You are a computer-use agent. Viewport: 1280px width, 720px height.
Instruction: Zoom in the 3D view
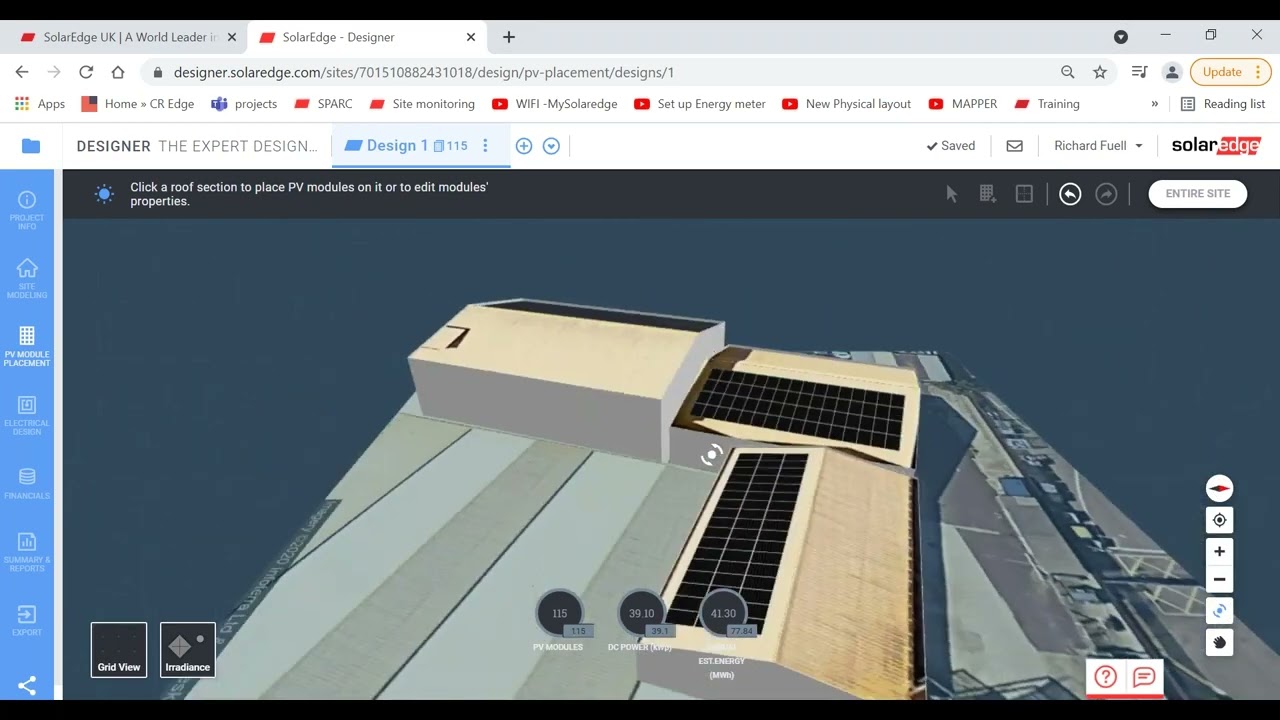[1219, 551]
